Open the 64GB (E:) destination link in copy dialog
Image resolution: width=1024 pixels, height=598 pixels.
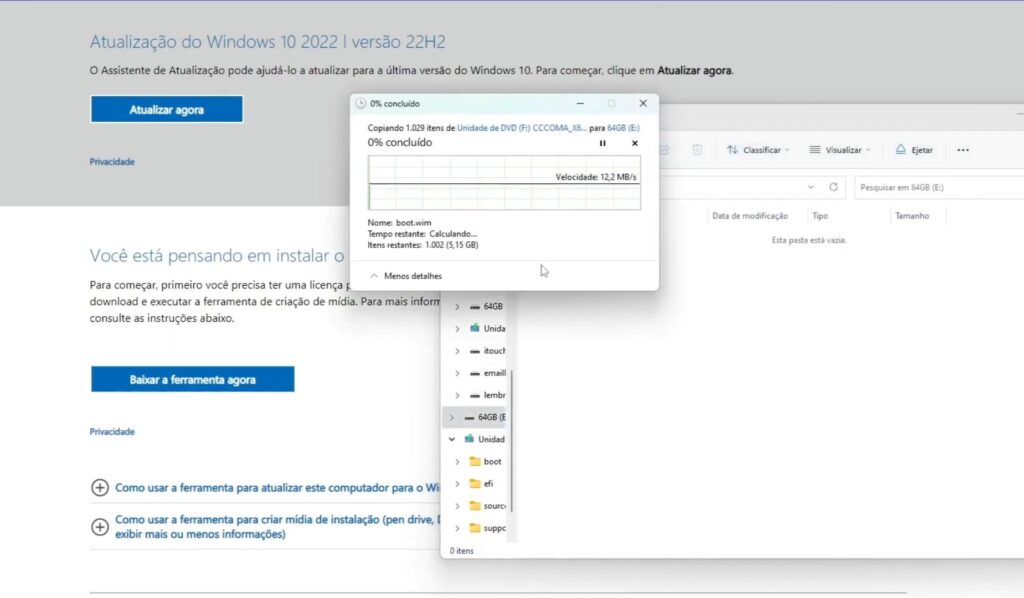(623, 128)
